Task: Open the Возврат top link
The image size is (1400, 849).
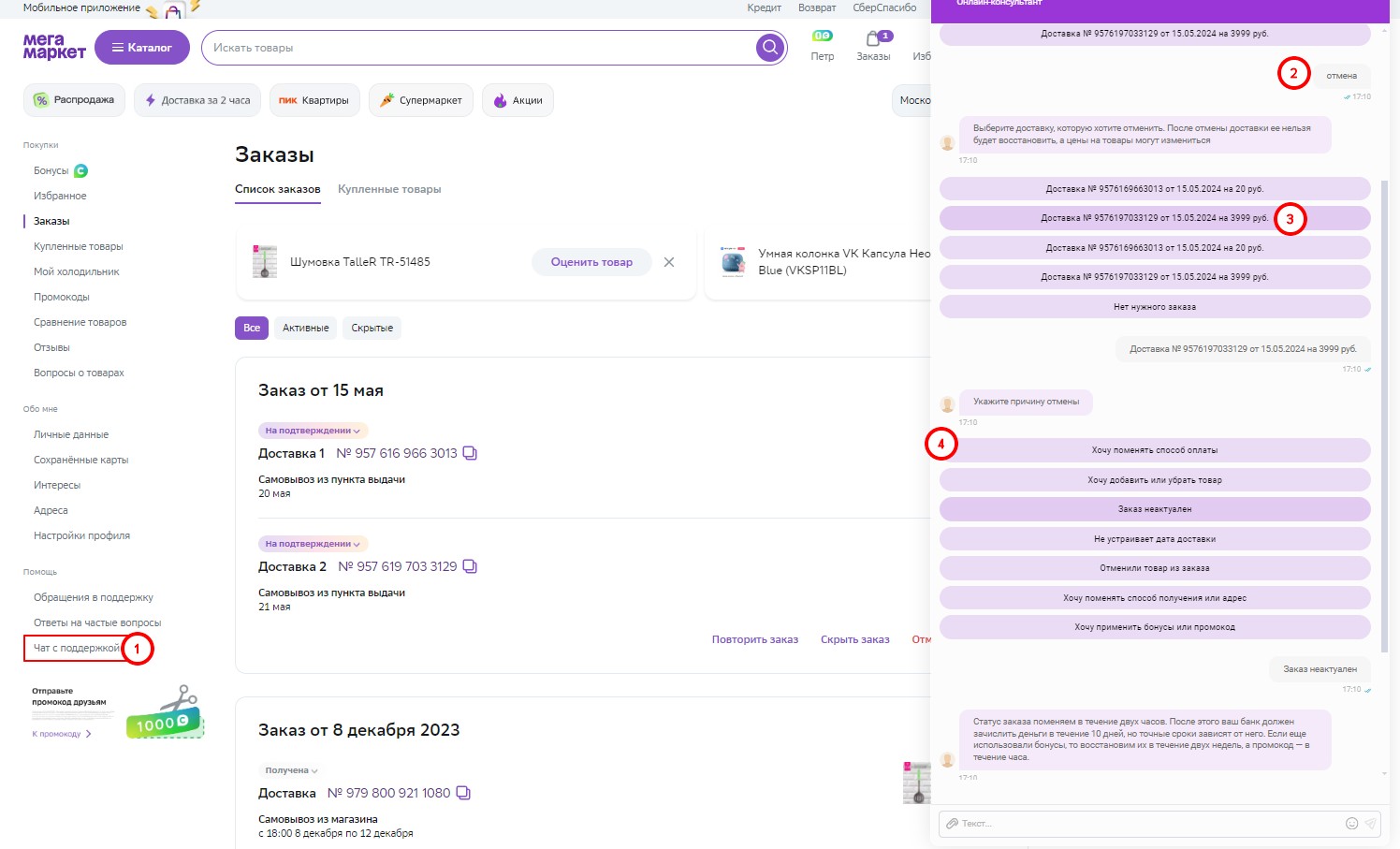Action: (817, 7)
